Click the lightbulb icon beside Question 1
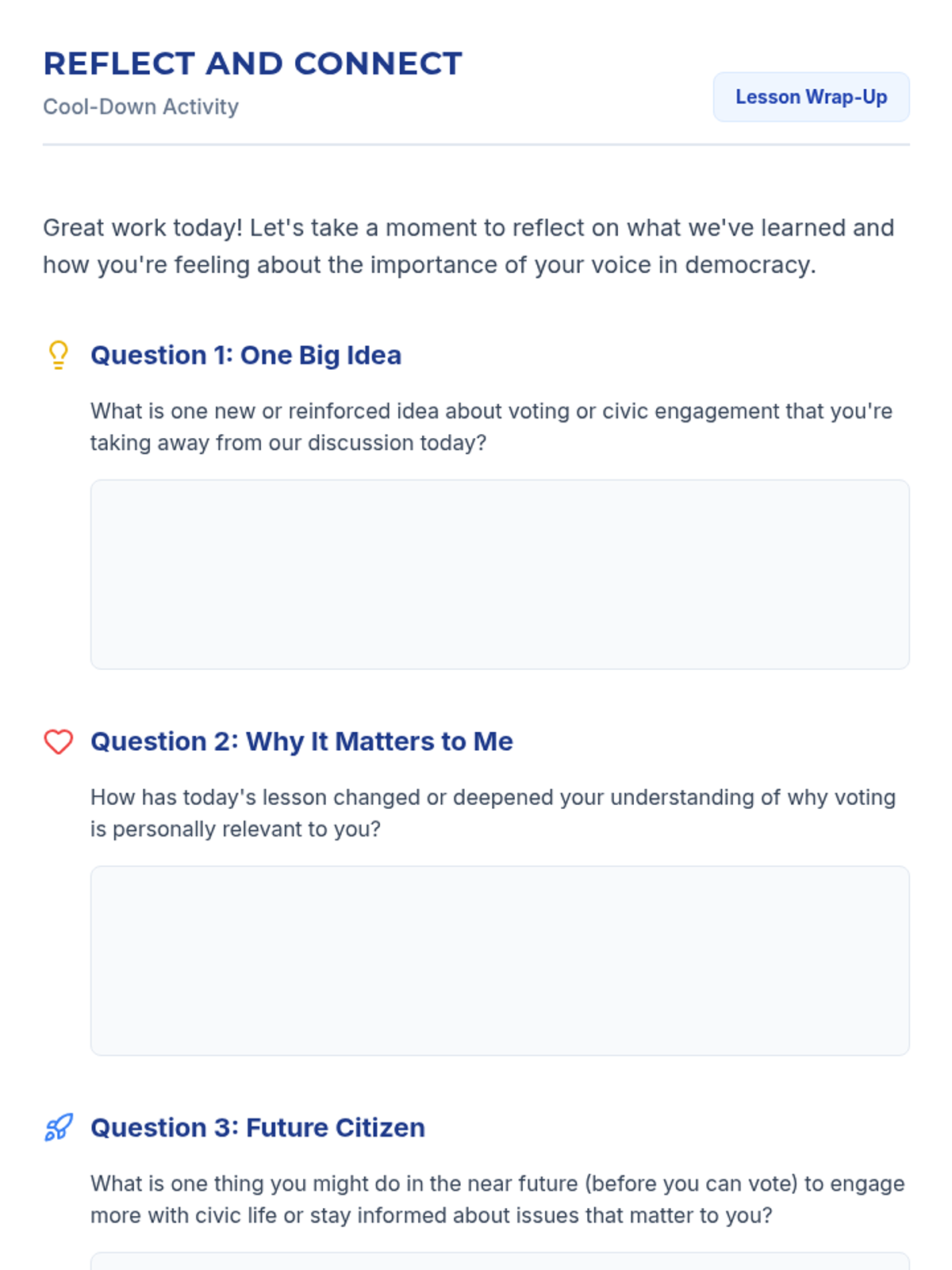 click(x=58, y=355)
